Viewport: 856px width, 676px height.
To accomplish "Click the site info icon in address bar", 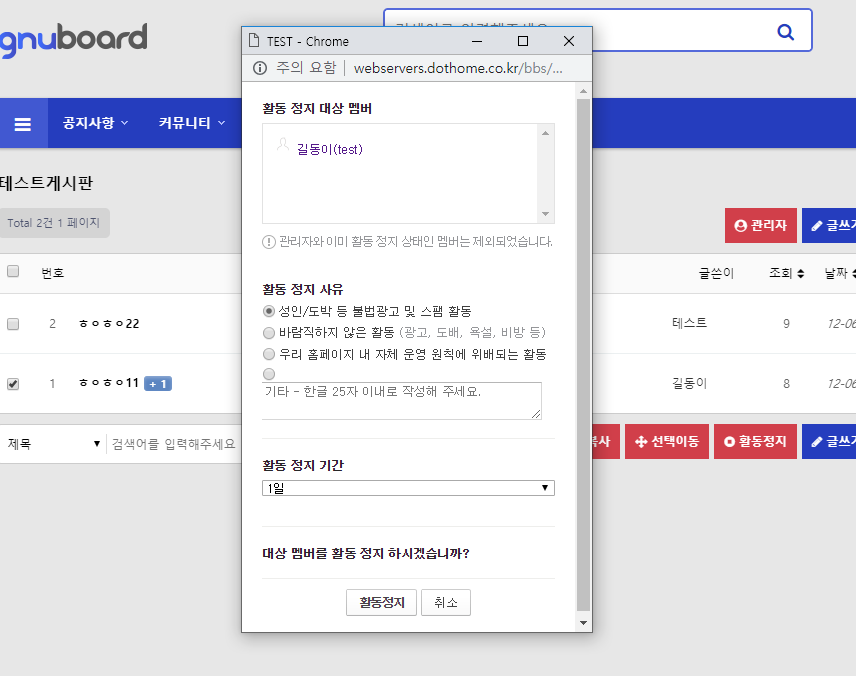I will point(260,68).
